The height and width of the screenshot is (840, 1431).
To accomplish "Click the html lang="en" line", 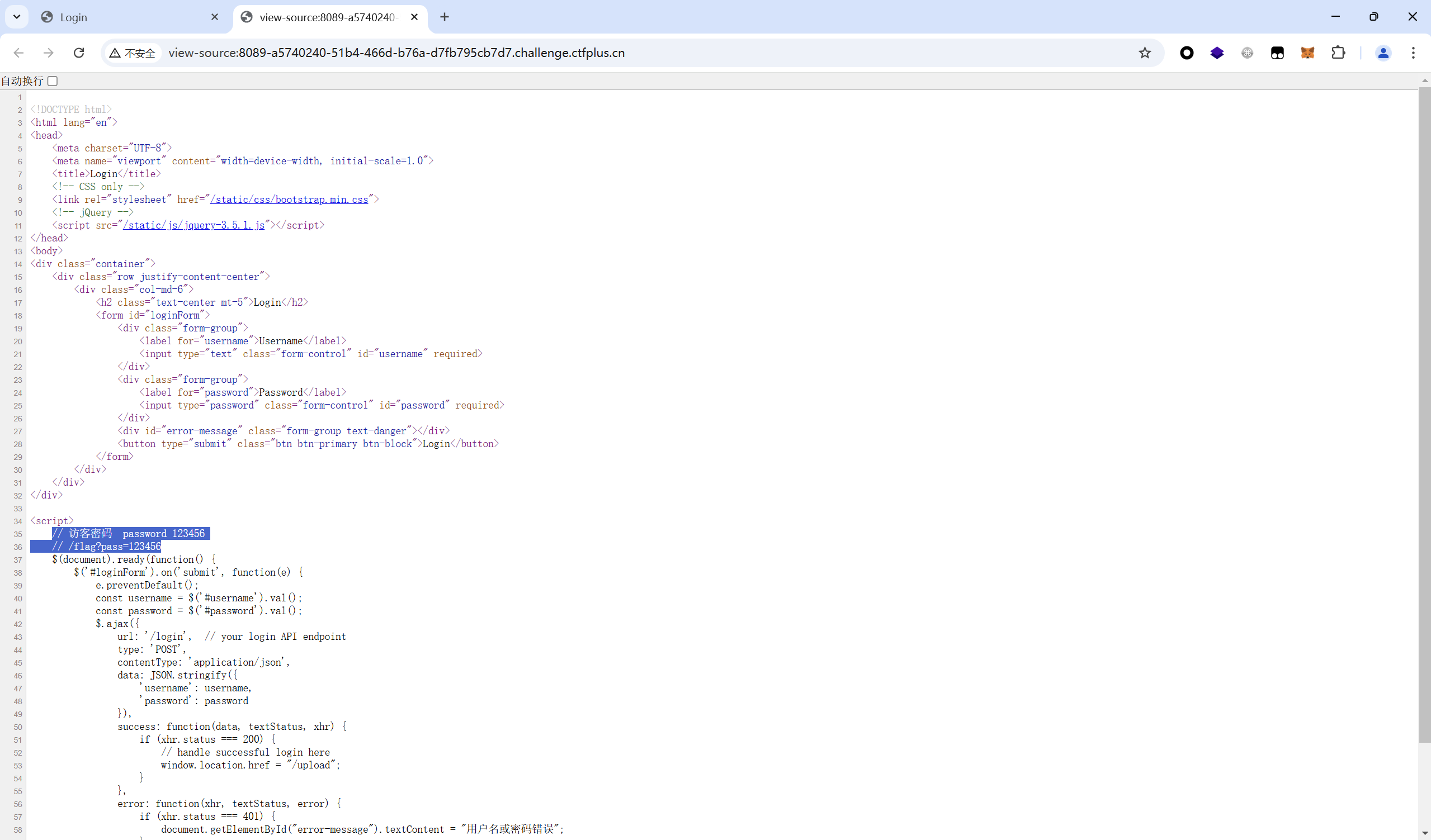I will point(74,122).
